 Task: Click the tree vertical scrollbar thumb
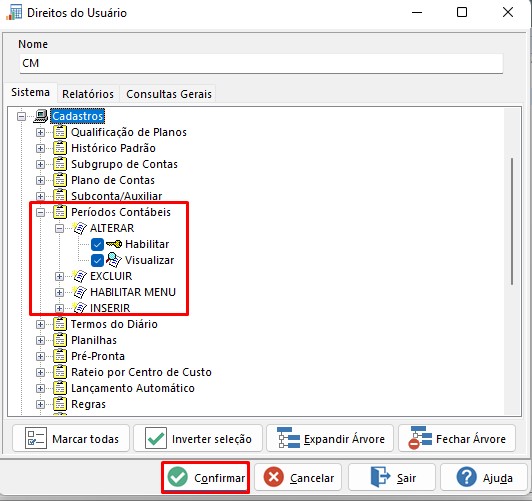(512, 221)
